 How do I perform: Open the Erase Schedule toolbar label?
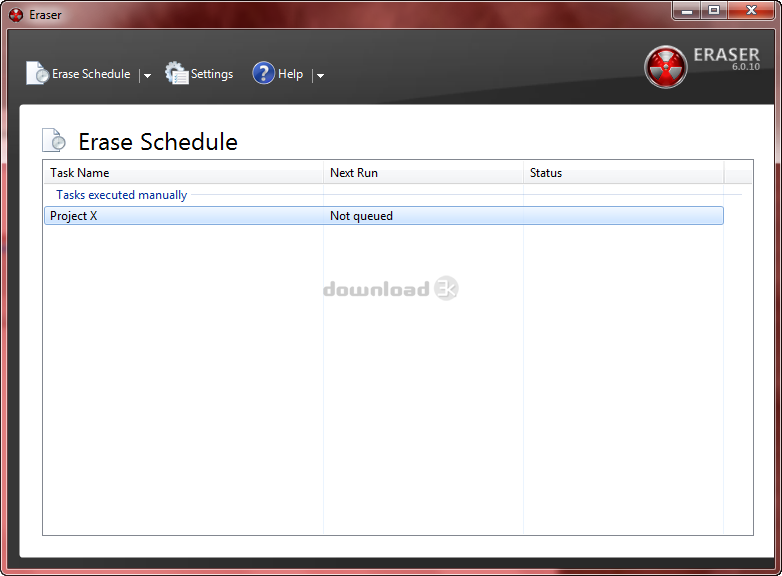tap(91, 74)
